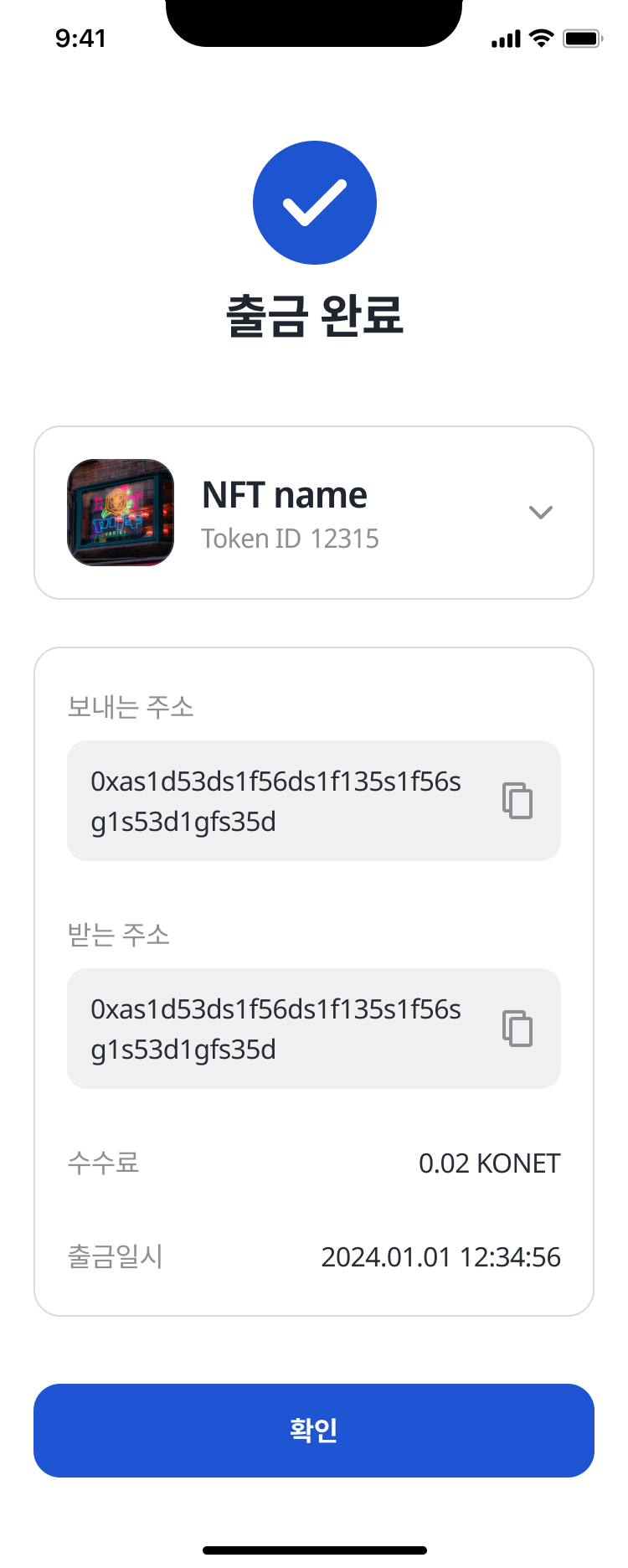Click the sending address text field
Viewport: 628px width, 1568px height.
tap(276, 801)
